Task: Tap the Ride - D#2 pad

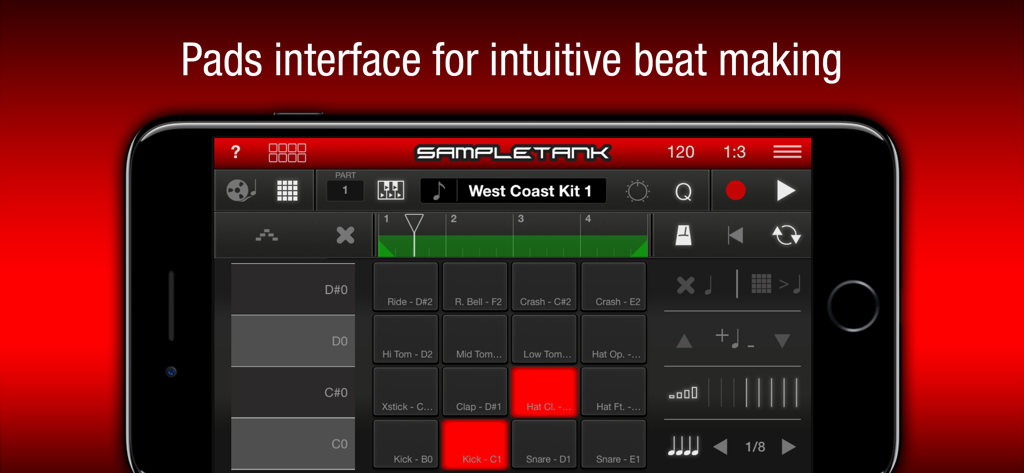Action: tap(406, 287)
